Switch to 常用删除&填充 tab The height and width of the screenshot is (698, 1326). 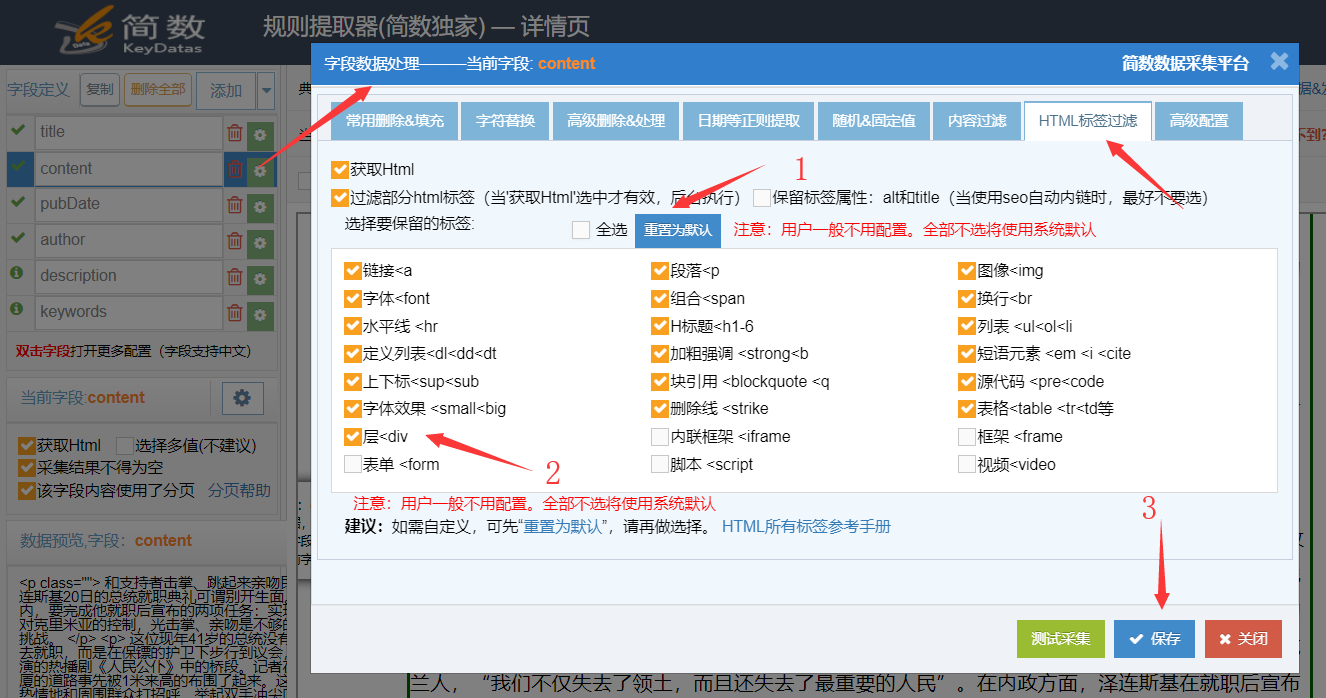[x=395, y=121]
